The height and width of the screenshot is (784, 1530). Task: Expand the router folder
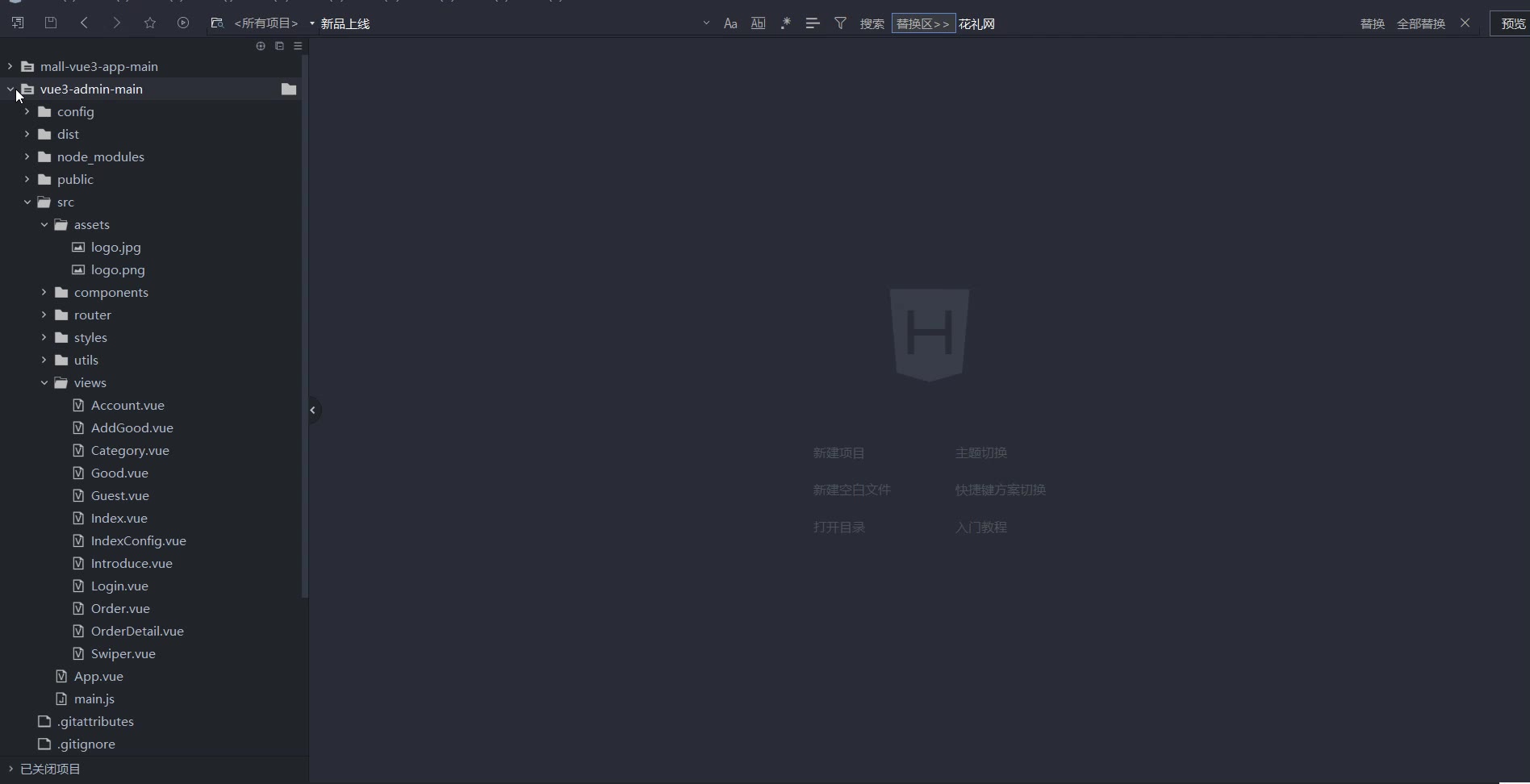pos(44,315)
